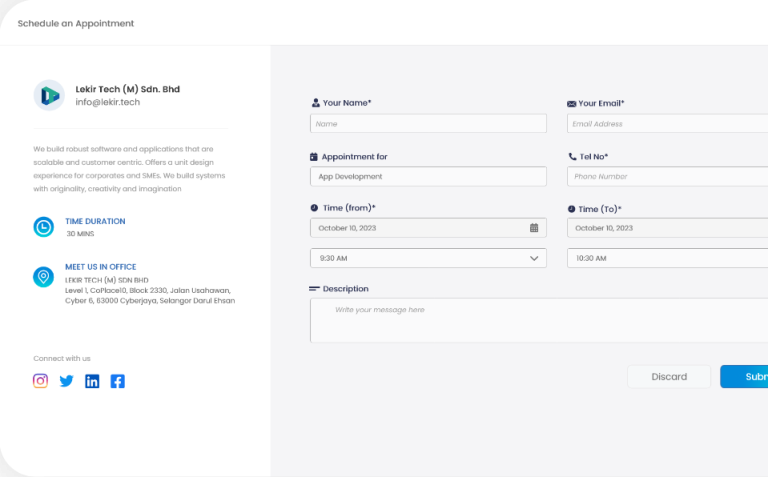Expand the 9:30 AM time dropdown
768x477 pixels.
pos(534,258)
